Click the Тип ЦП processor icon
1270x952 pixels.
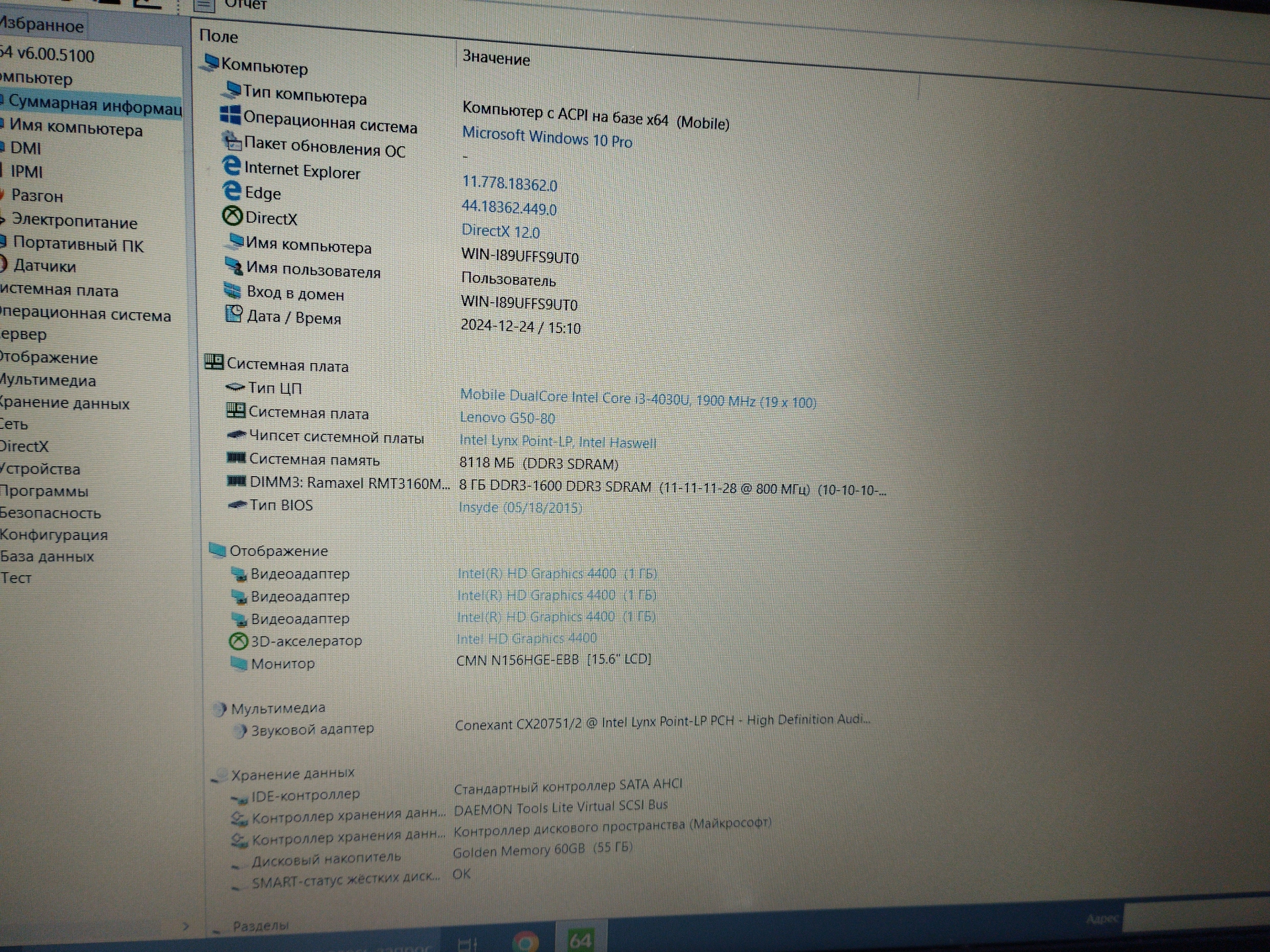(x=235, y=387)
